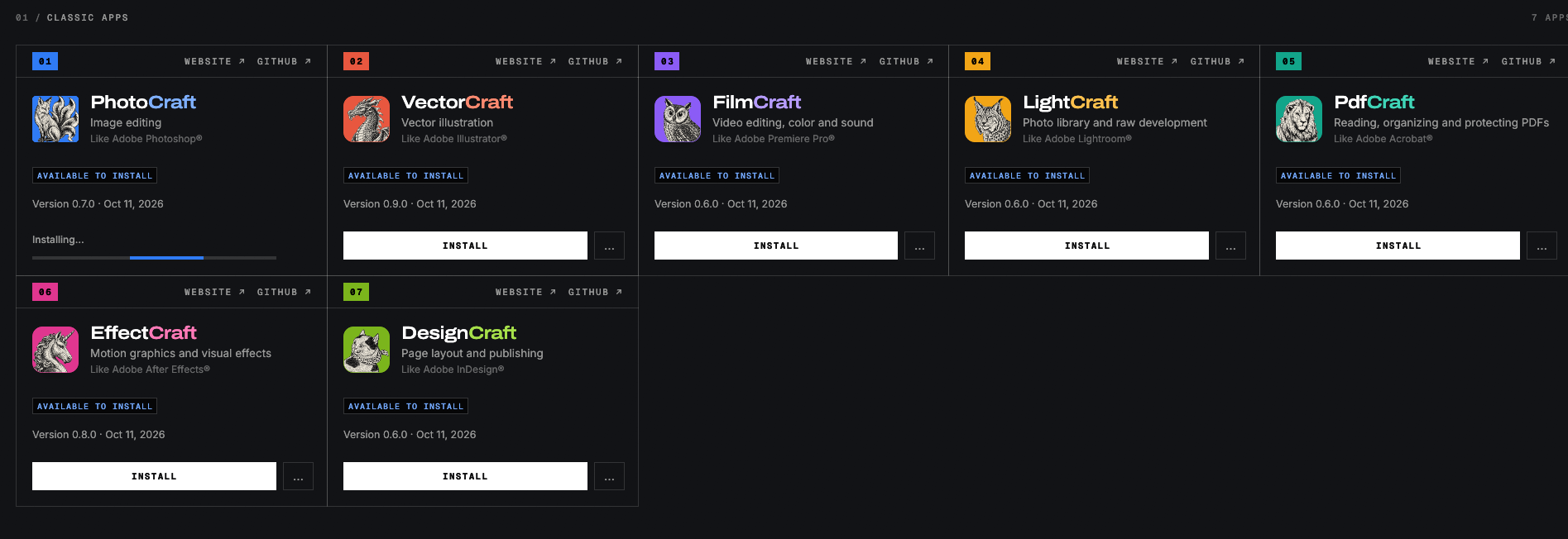Install DesignCraft
The width and height of the screenshot is (1568, 539).
[465, 476]
